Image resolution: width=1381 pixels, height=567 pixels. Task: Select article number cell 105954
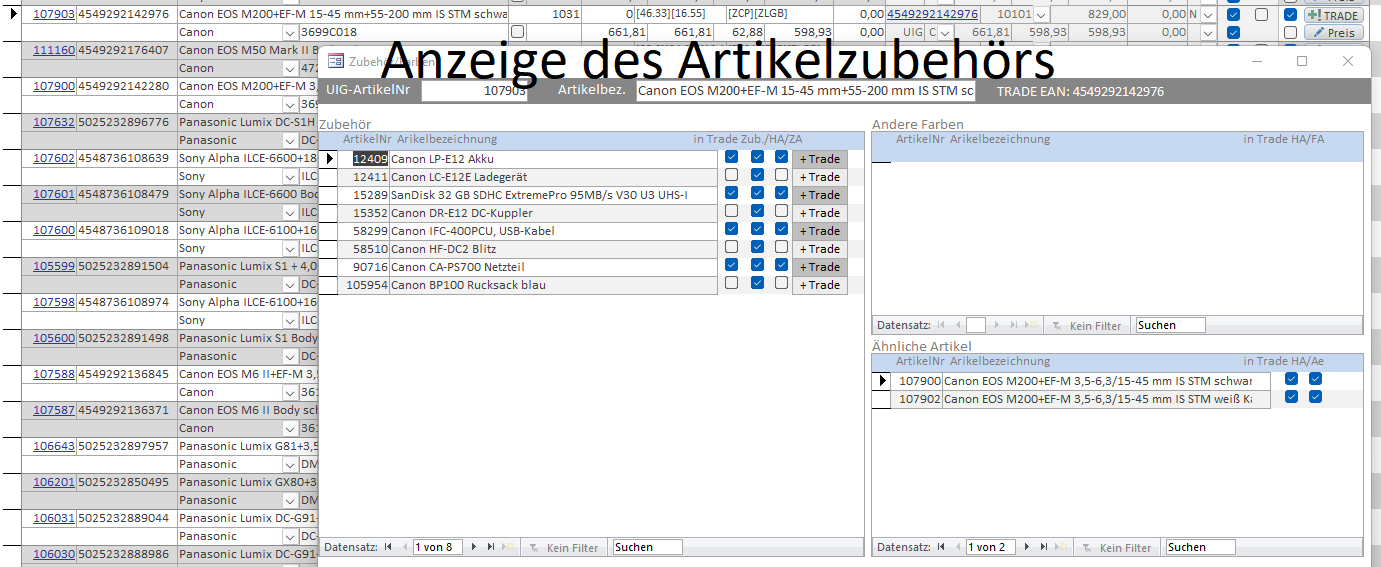click(364, 285)
